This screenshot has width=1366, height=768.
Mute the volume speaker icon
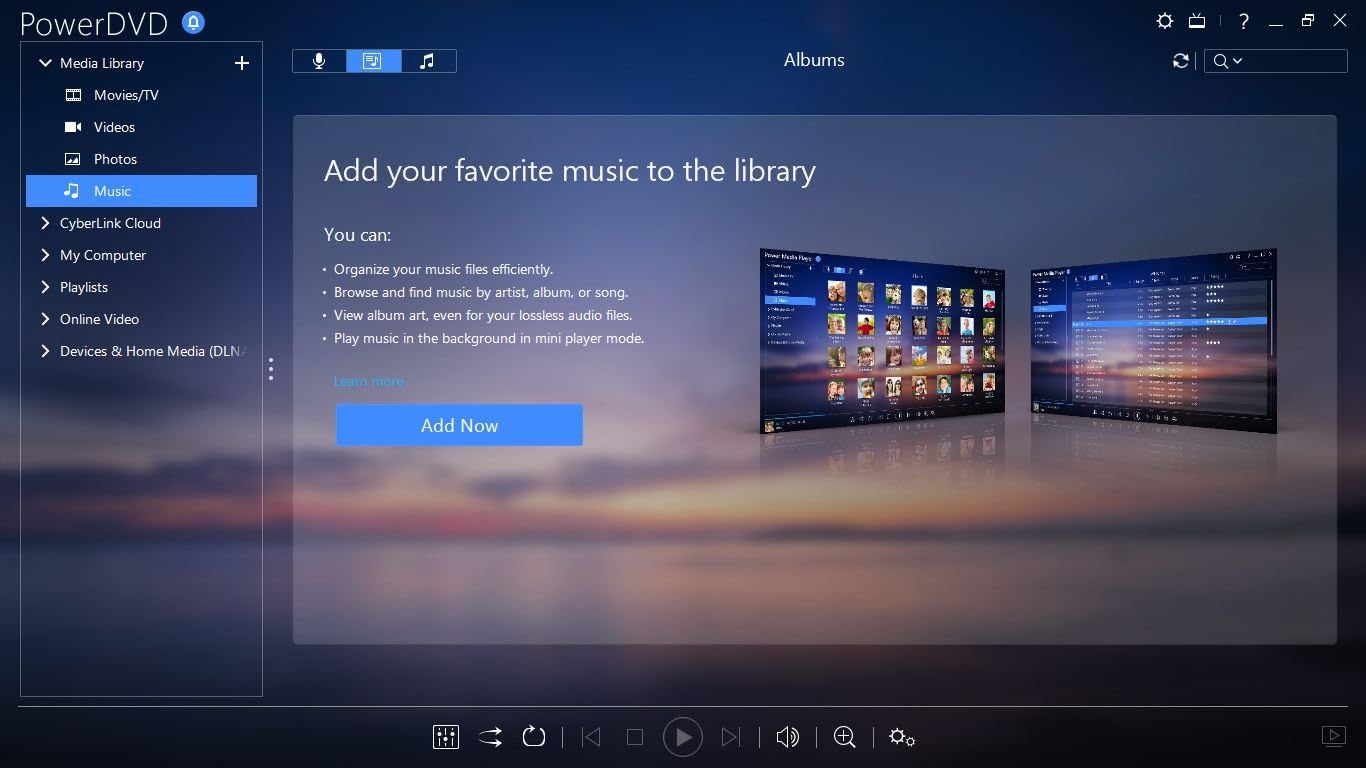(787, 737)
